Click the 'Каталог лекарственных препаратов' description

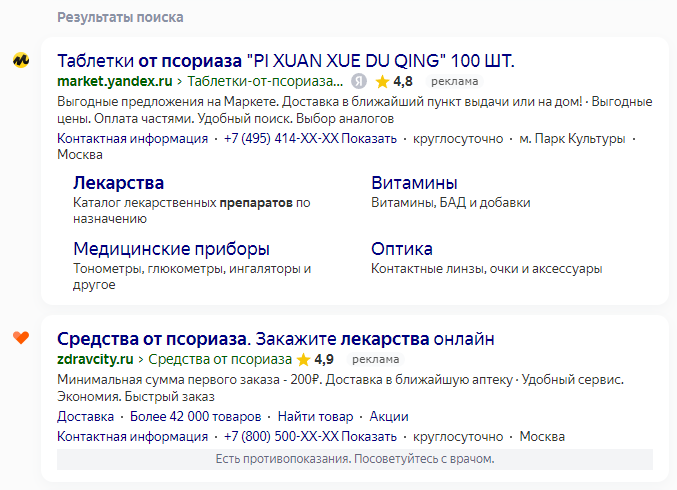[192, 211]
